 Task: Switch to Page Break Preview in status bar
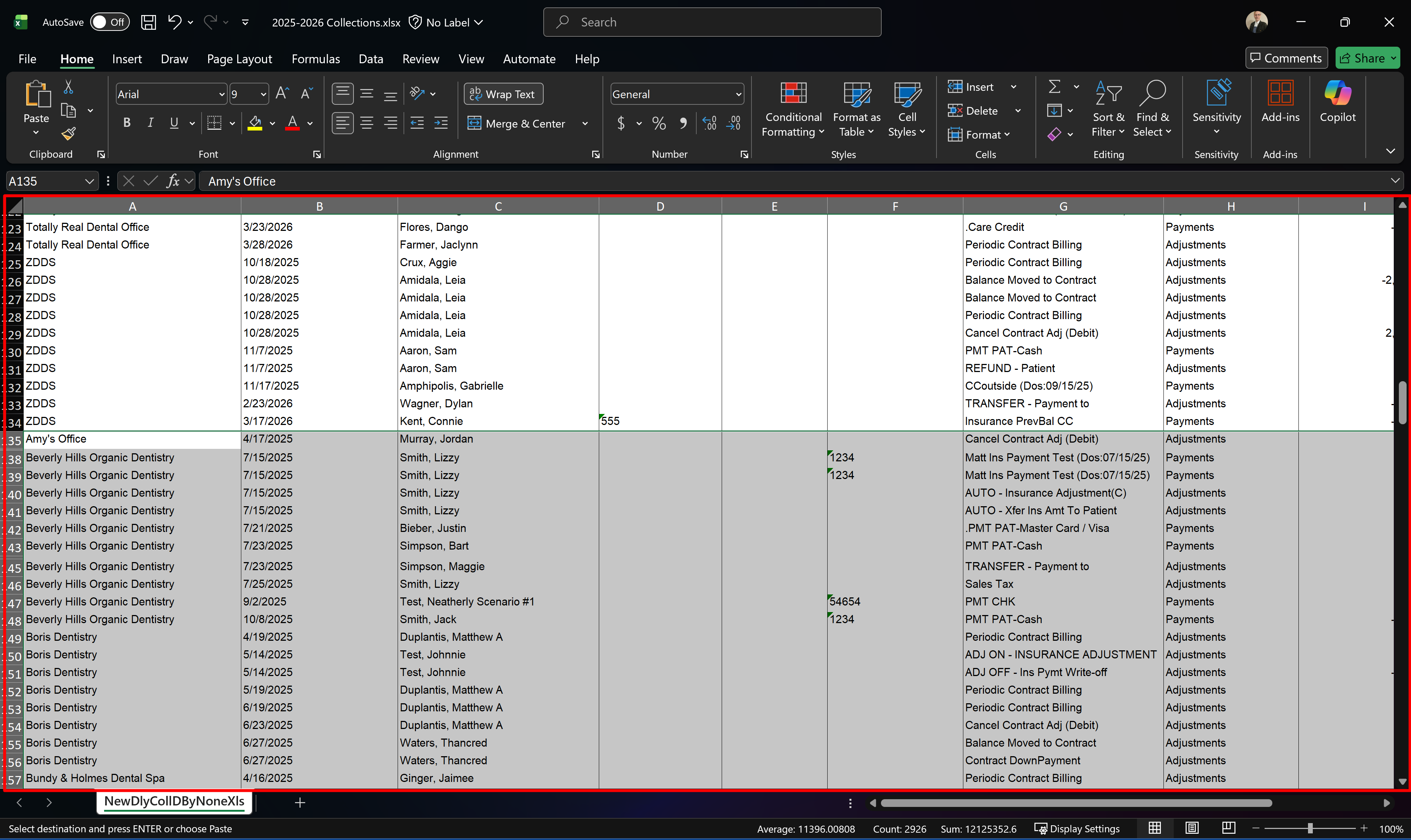pyautogui.click(x=1229, y=828)
